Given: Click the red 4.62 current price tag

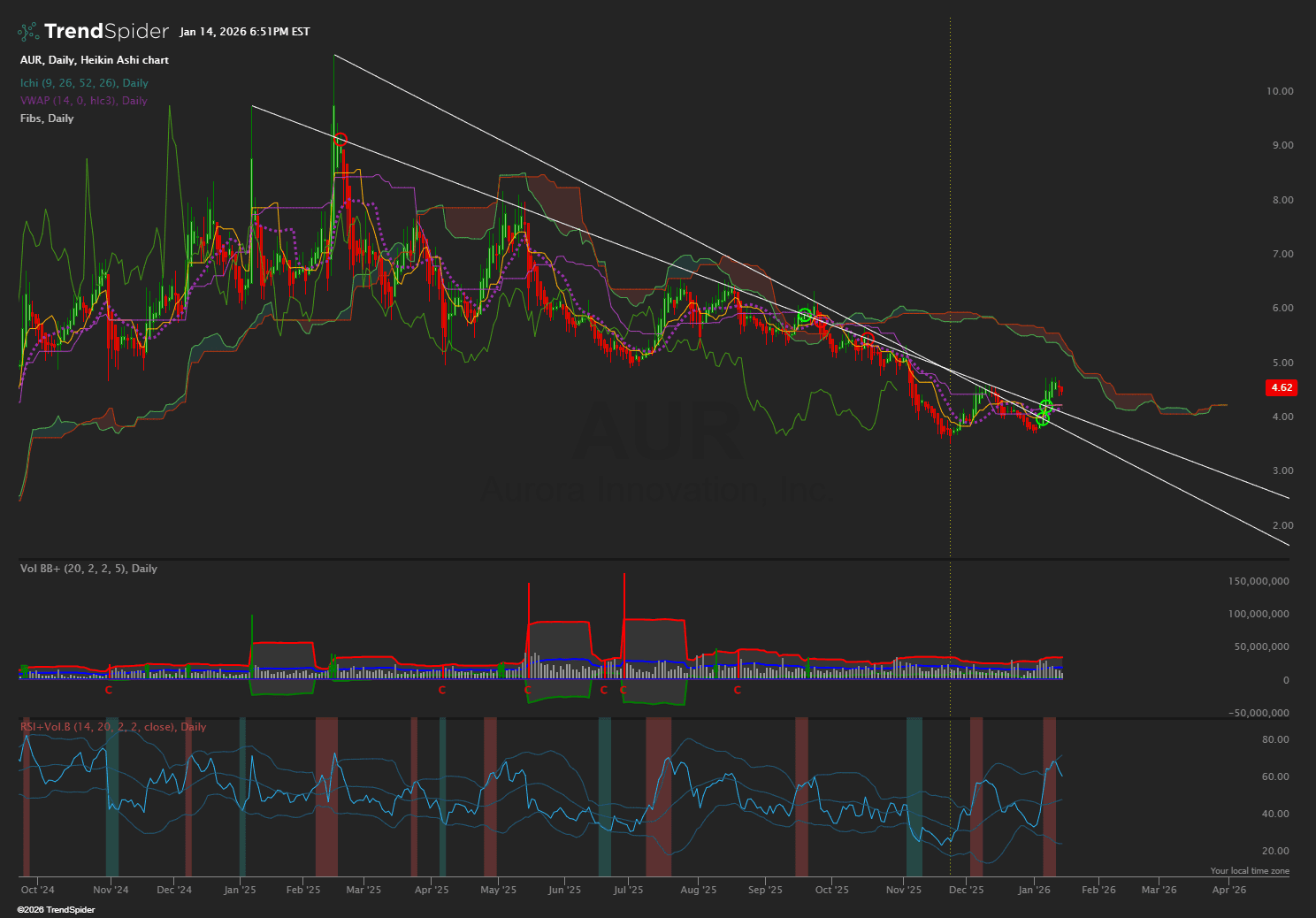Looking at the screenshot, I should [1281, 387].
